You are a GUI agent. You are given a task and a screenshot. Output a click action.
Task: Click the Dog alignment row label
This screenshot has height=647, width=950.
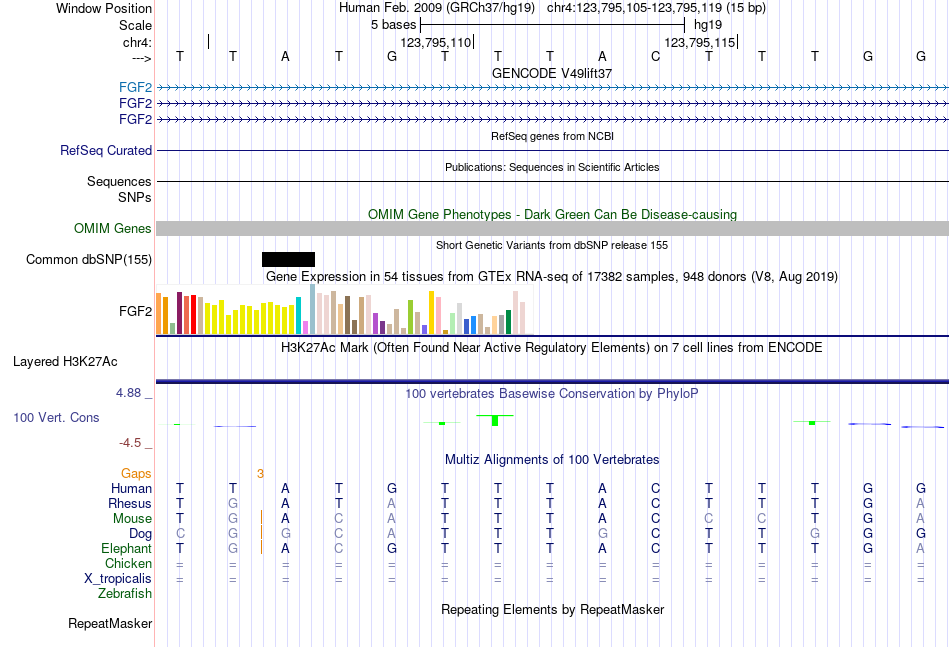pyautogui.click(x=140, y=534)
